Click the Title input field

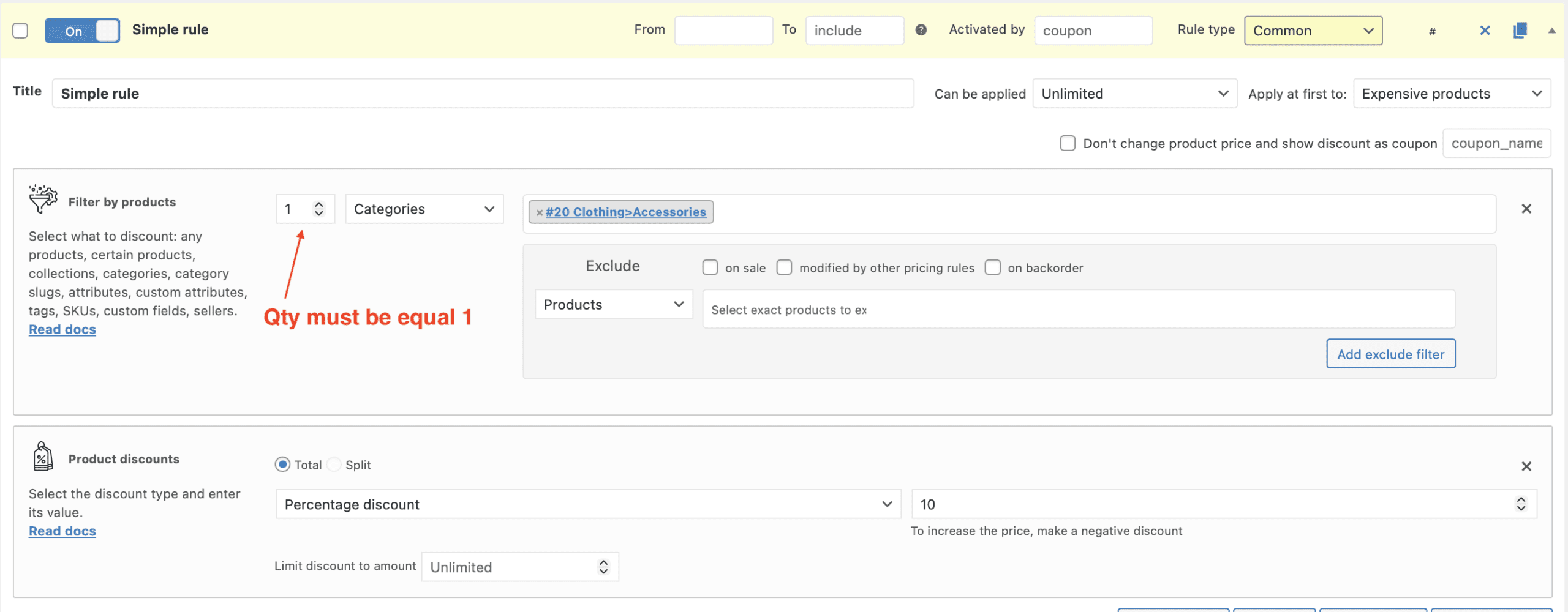click(x=483, y=94)
